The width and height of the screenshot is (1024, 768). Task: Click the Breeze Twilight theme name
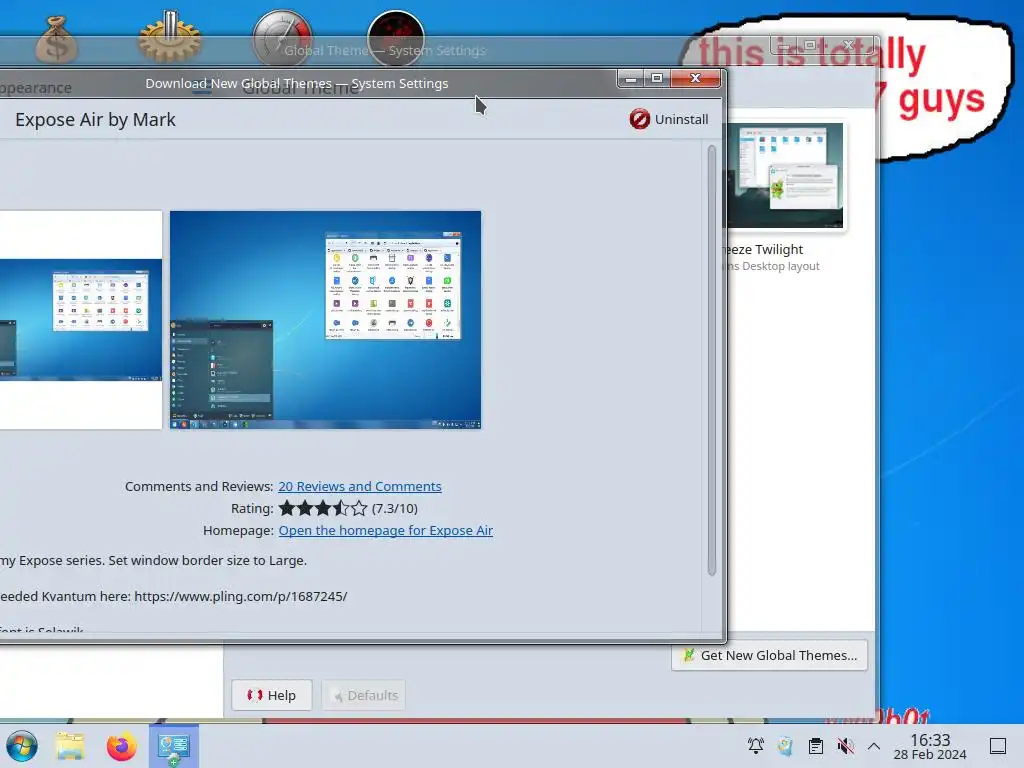pyautogui.click(x=765, y=249)
